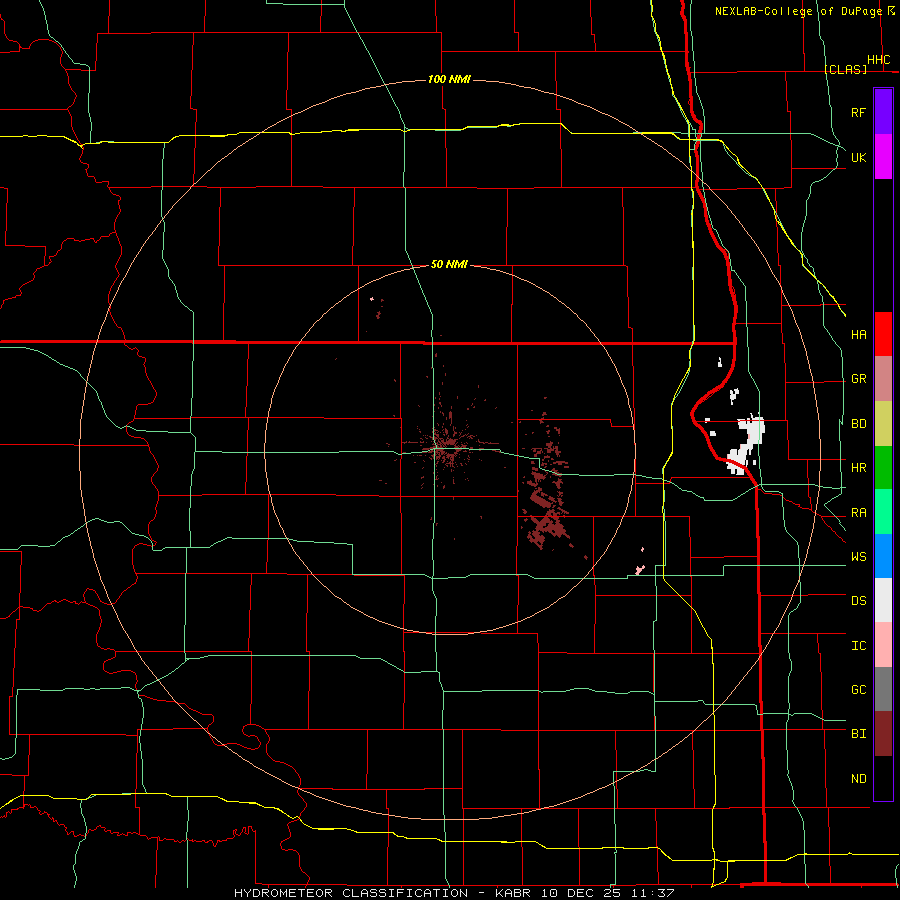Click the [CLAS] units label
This screenshot has width=900, height=900.
[845, 69]
